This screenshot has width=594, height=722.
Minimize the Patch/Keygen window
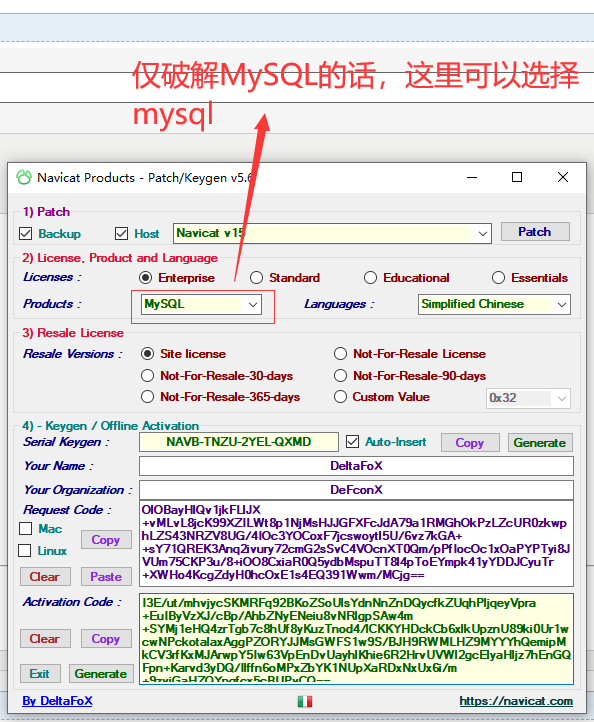[472, 177]
